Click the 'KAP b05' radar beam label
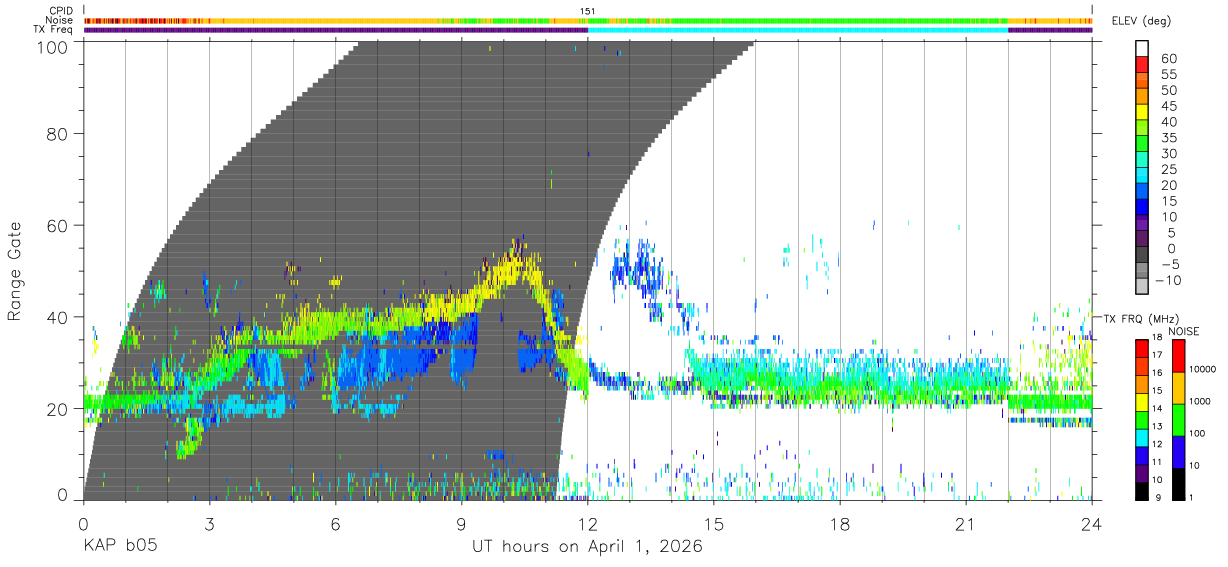This screenshot has width=1228, height=567. click(120, 547)
